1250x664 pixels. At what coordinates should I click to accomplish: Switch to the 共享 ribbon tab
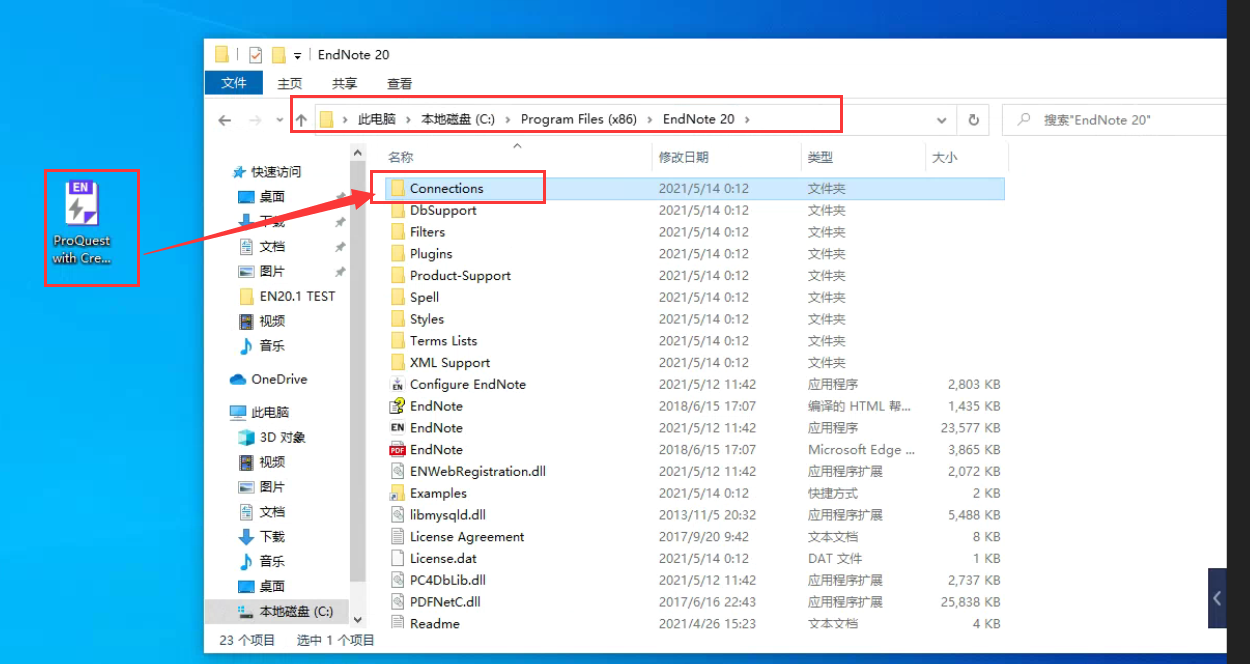tap(345, 84)
